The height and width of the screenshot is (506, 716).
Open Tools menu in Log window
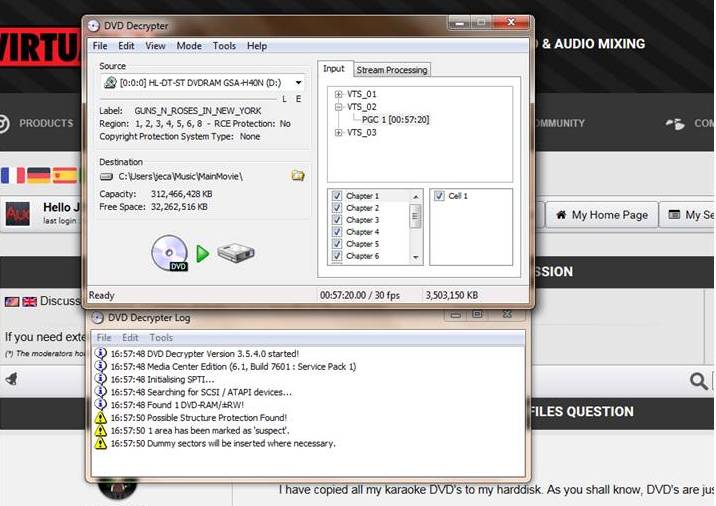point(161,337)
